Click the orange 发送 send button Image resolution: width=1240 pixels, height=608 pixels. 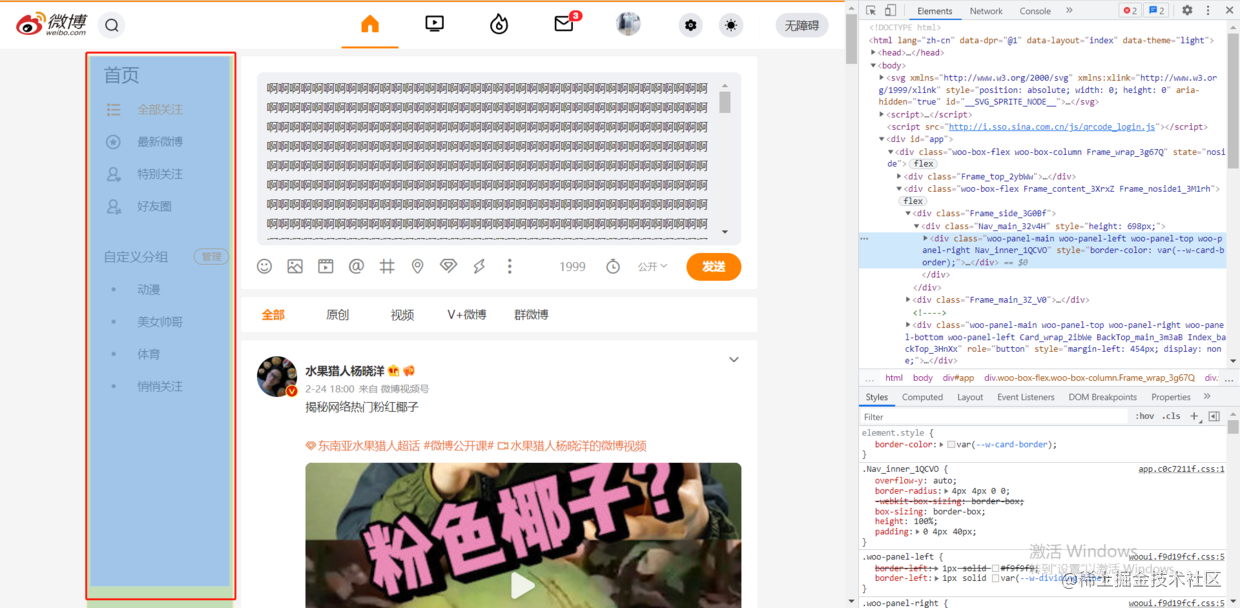coord(713,267)
